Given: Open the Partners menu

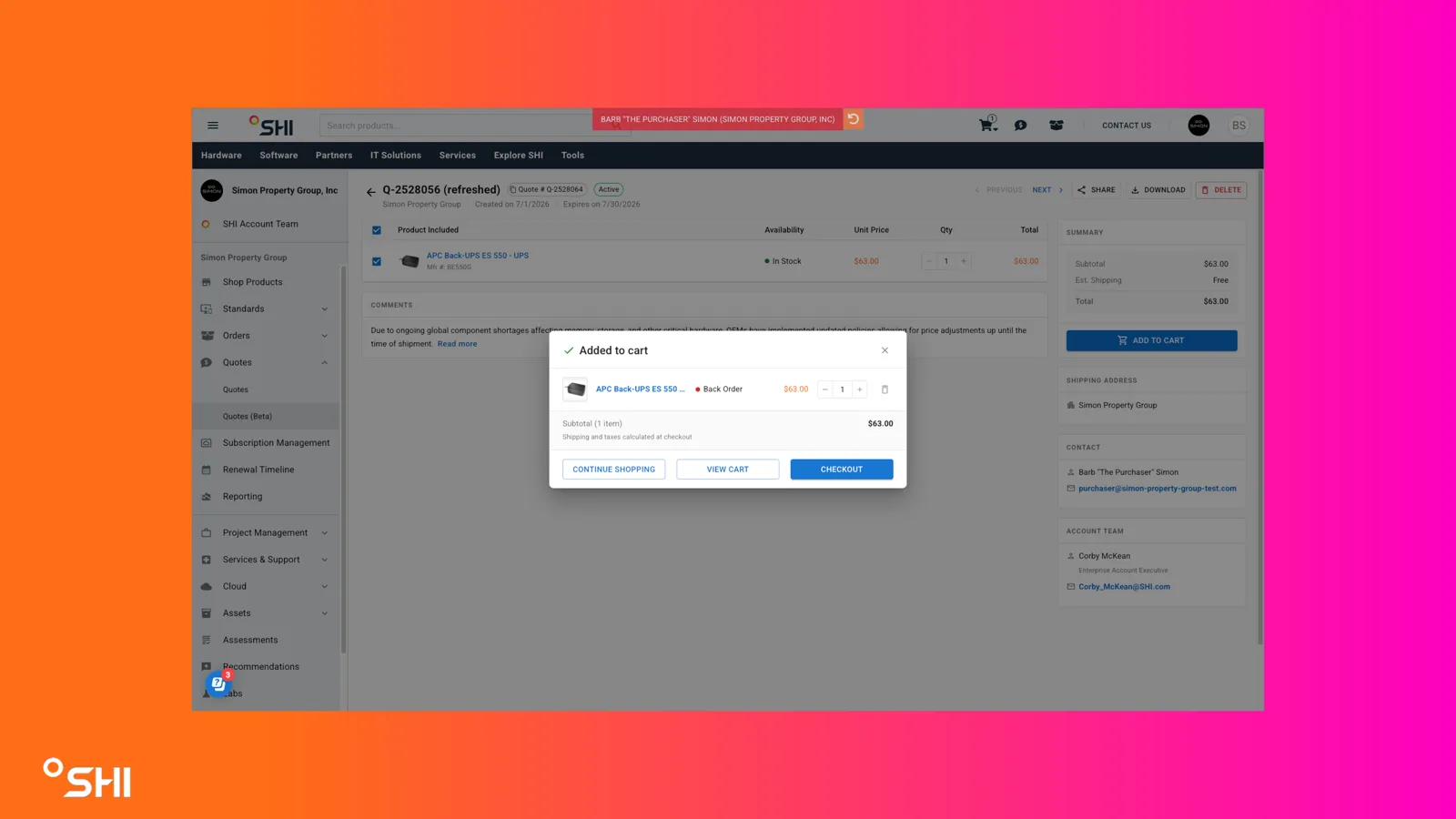Looking at the screenshot, I should pyautogui.click(x=334, y=156).
